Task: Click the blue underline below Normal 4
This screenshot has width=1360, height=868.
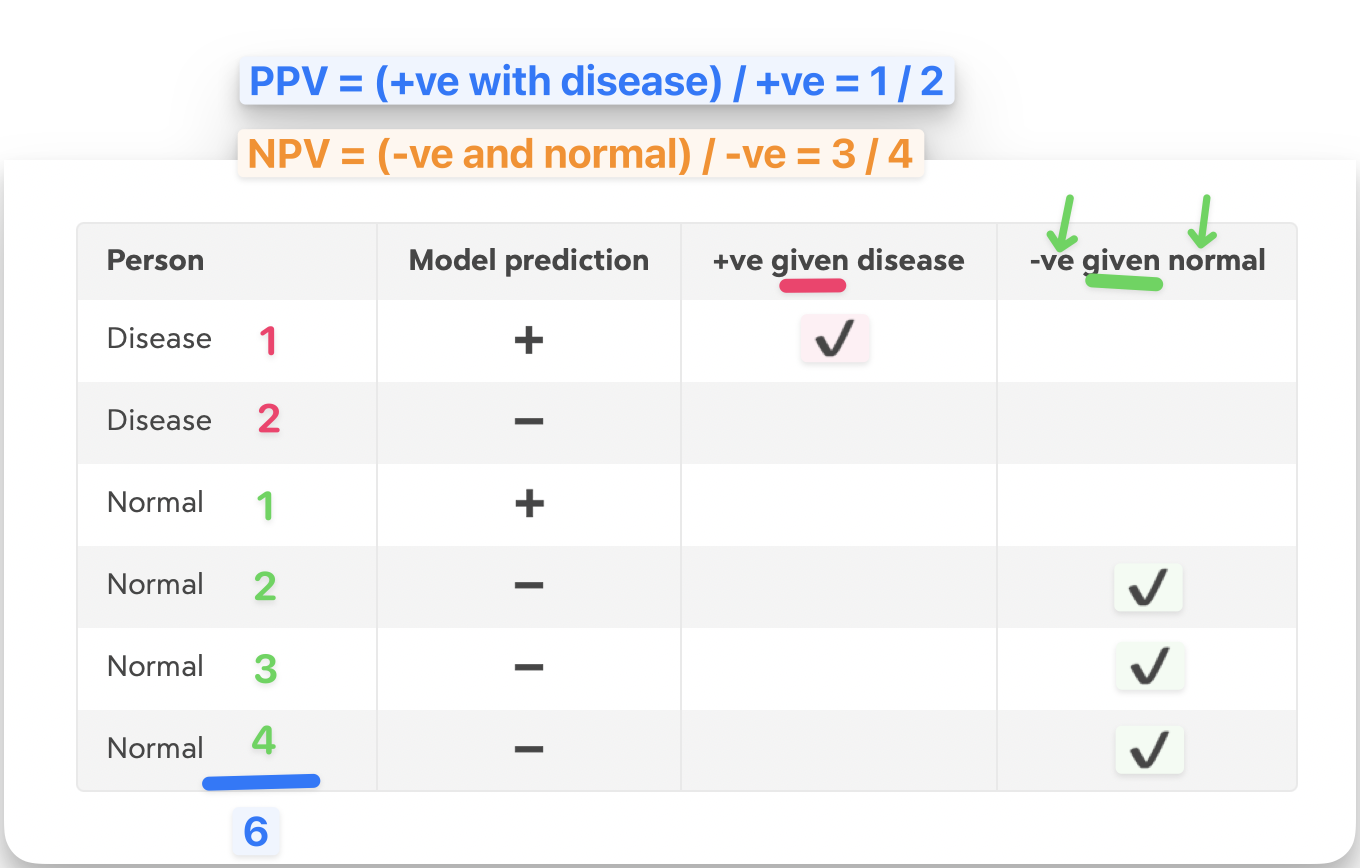Action: 261,782
